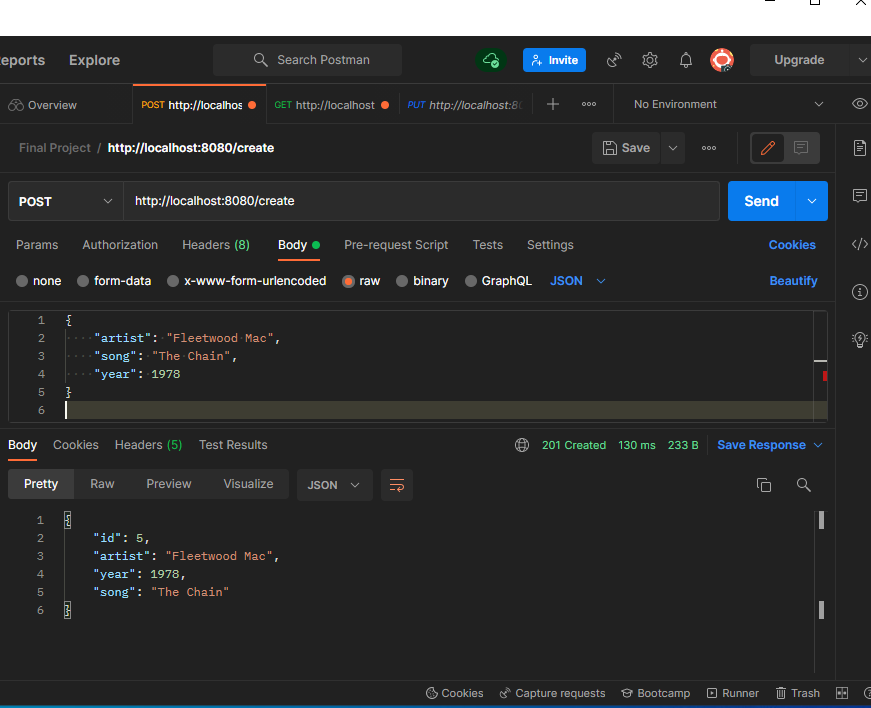This screenshot has width=871, height=708.
Task: Beautify the JSON request body
Action: (793, 281)
